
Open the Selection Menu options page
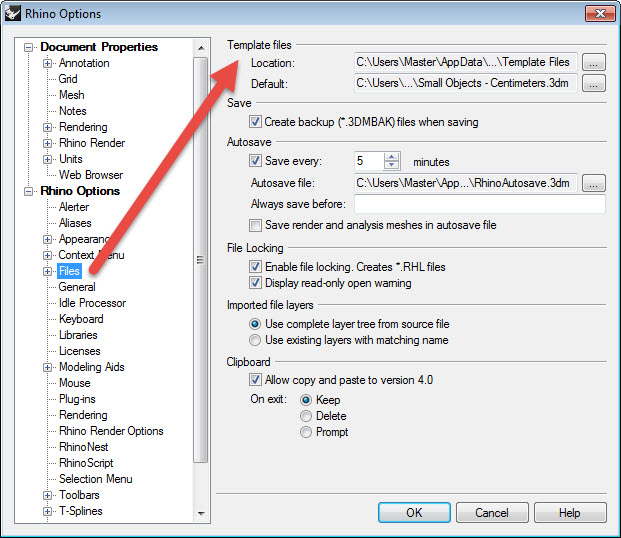[x=95, y=479]
